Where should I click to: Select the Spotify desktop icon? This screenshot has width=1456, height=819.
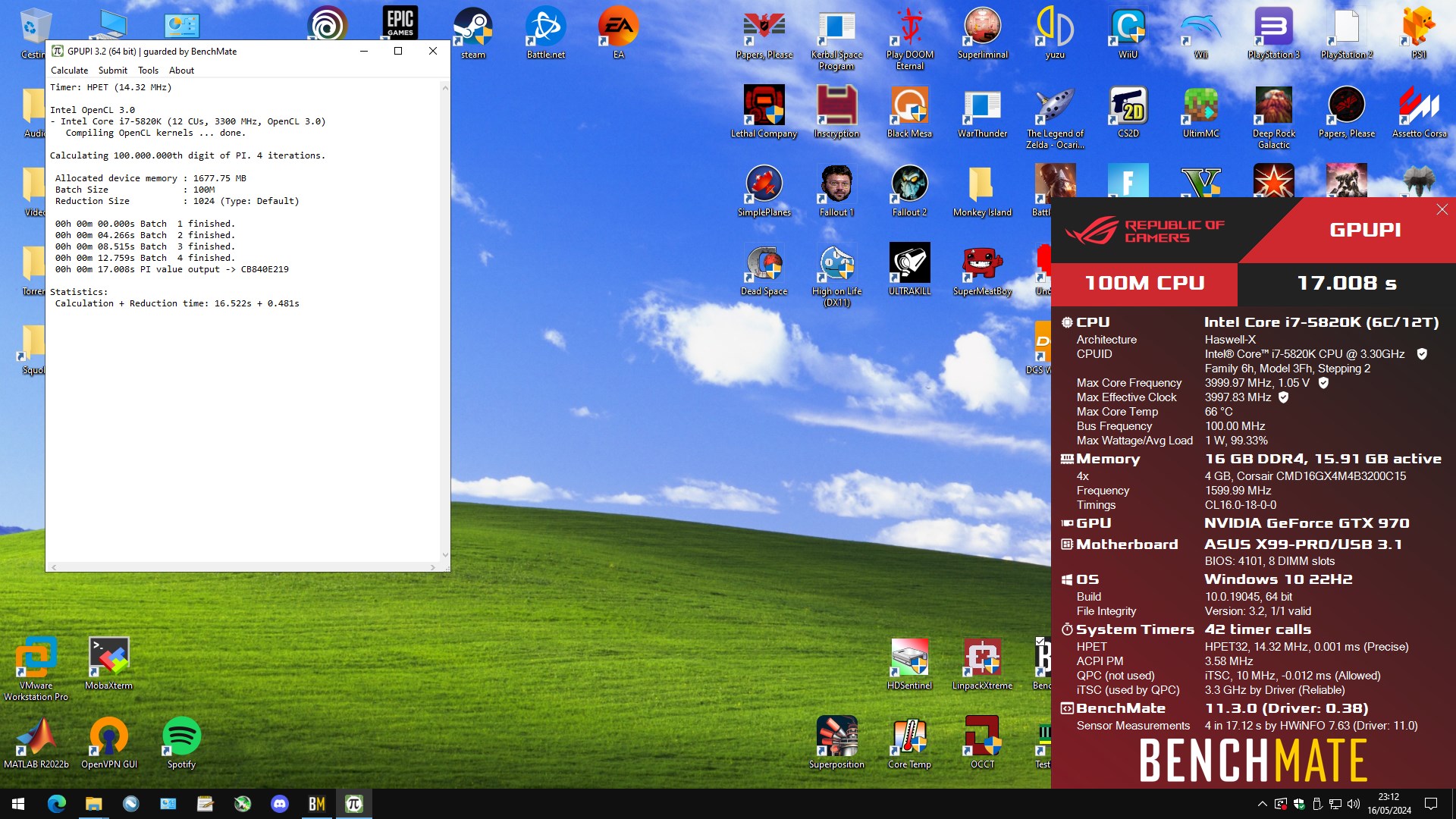[x=181, y=743]
